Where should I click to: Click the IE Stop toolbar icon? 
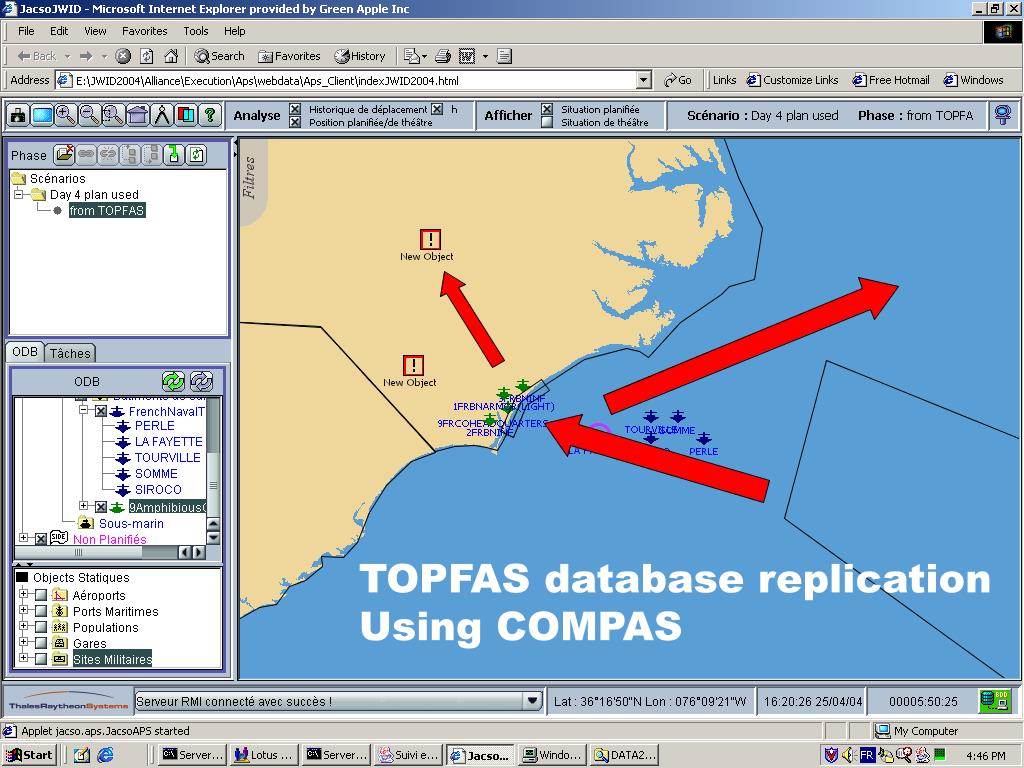pyautogui.click(x=123, y=56)
